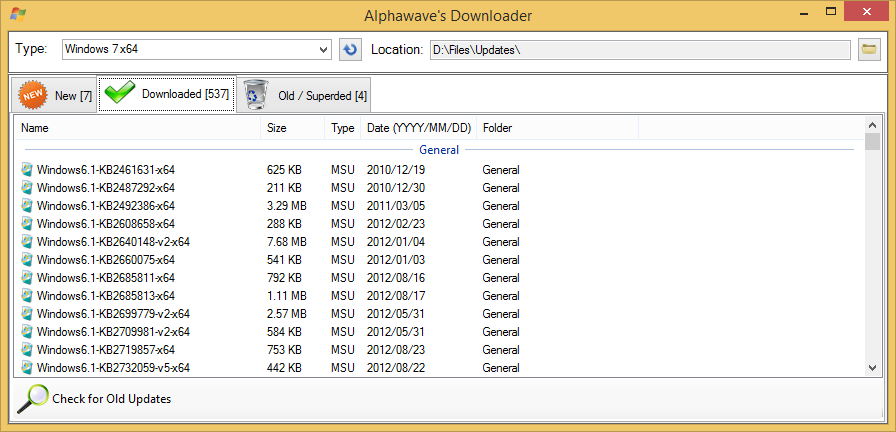Click file icon of KB2640148-v2 update
Image resolution: width=896 pixels, height=432 pixels.
pos(27,241)
